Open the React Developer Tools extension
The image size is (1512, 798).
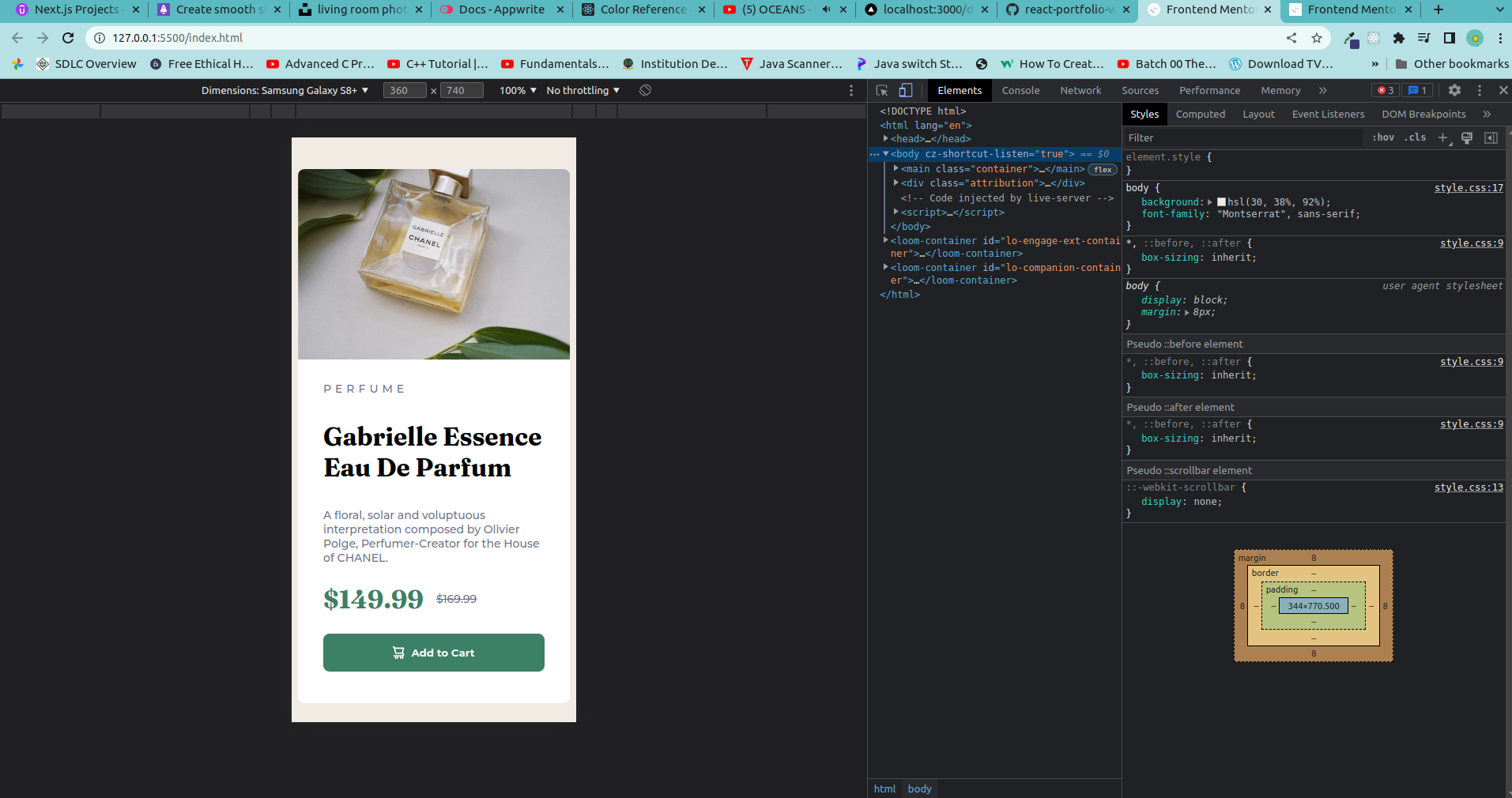pos(1374,38)
